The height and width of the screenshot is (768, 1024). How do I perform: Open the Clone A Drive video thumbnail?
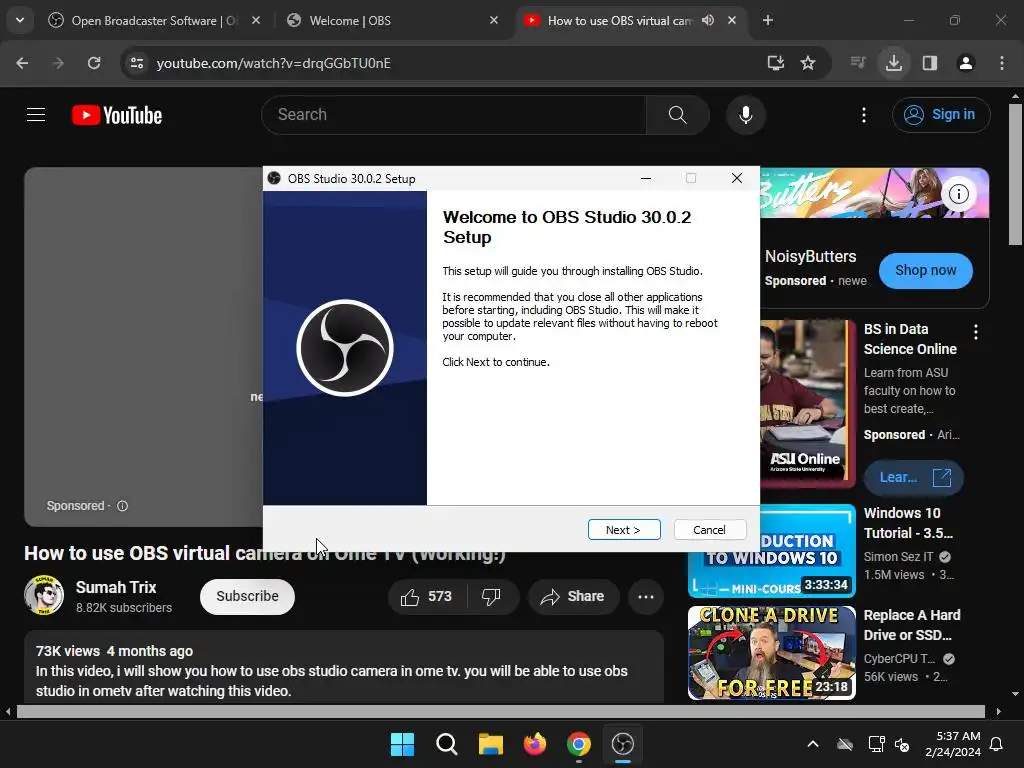click(x=771, y=652)
